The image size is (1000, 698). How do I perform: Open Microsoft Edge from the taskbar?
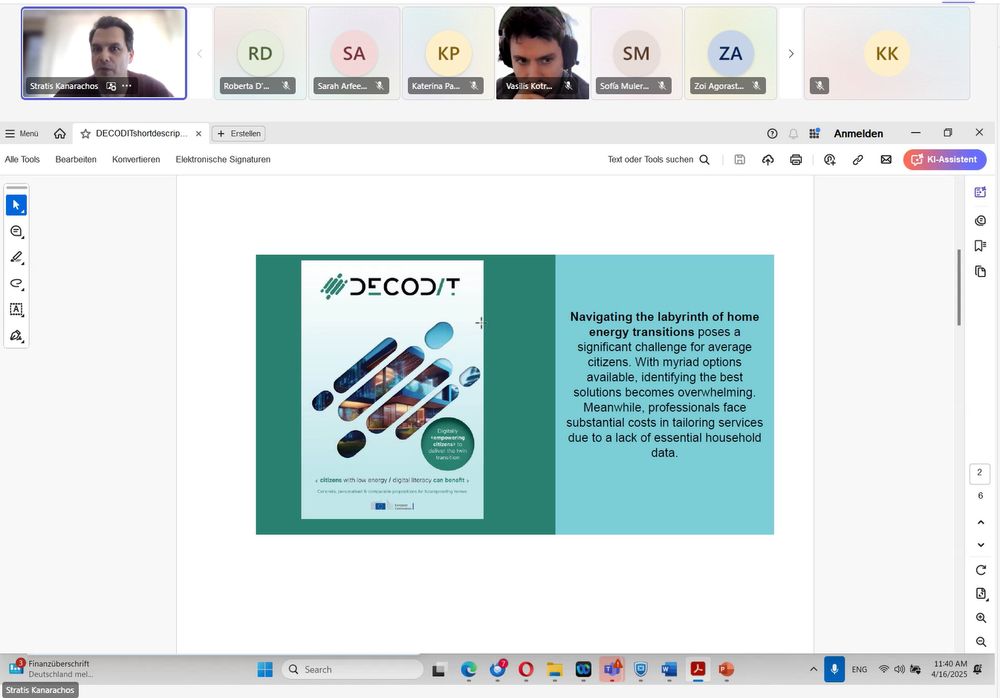point(469,669)
